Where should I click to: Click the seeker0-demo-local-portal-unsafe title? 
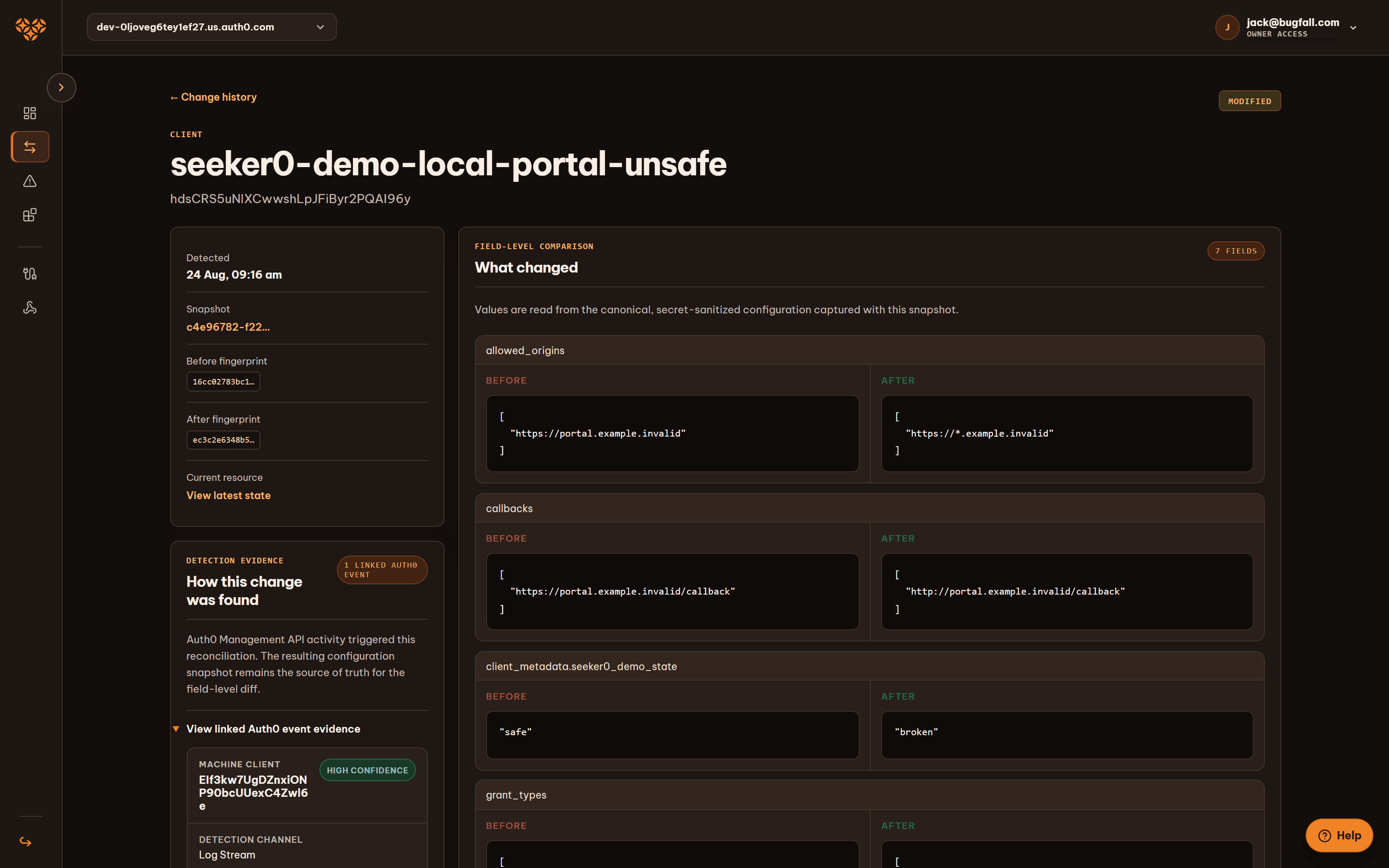448,164
